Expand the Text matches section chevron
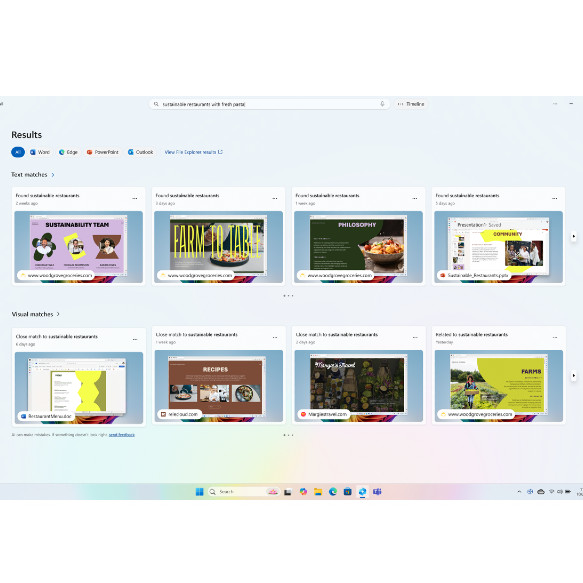The image size is (583, 583). [53, 175]
